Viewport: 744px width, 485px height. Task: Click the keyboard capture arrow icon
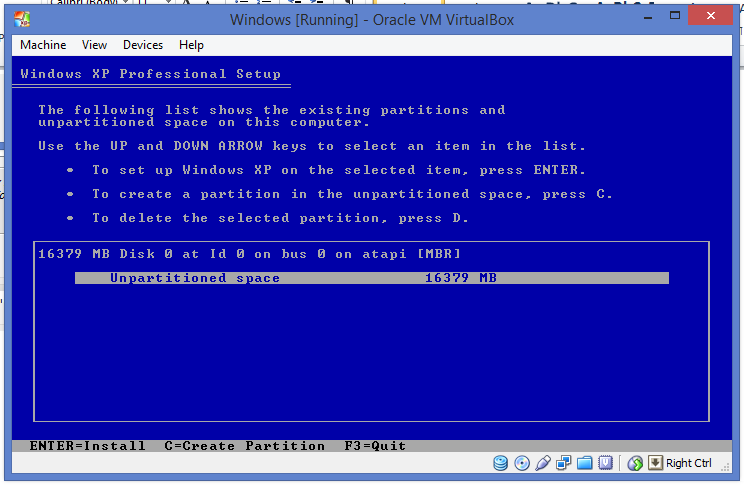coord(655,463)
